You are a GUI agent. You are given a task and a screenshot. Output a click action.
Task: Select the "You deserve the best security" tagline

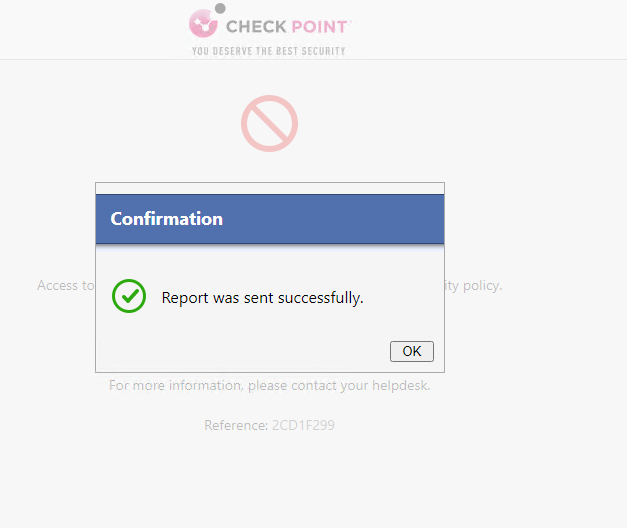point(268,51)
